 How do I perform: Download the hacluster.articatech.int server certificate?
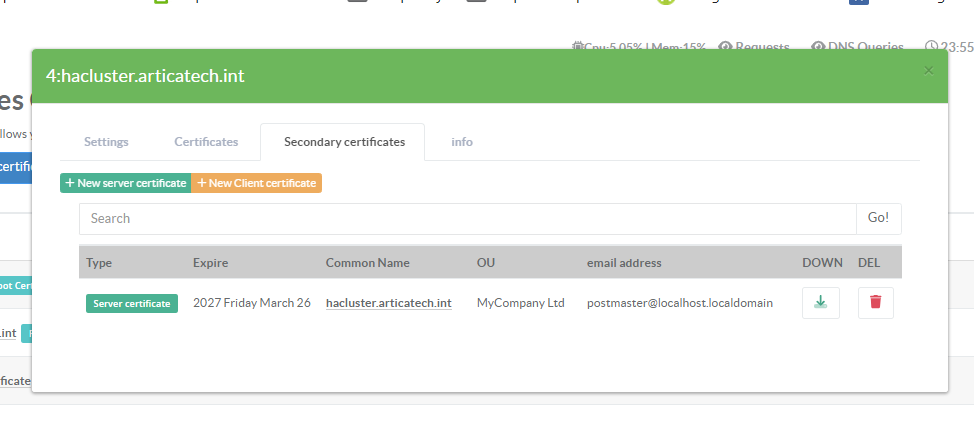point(820,303)
